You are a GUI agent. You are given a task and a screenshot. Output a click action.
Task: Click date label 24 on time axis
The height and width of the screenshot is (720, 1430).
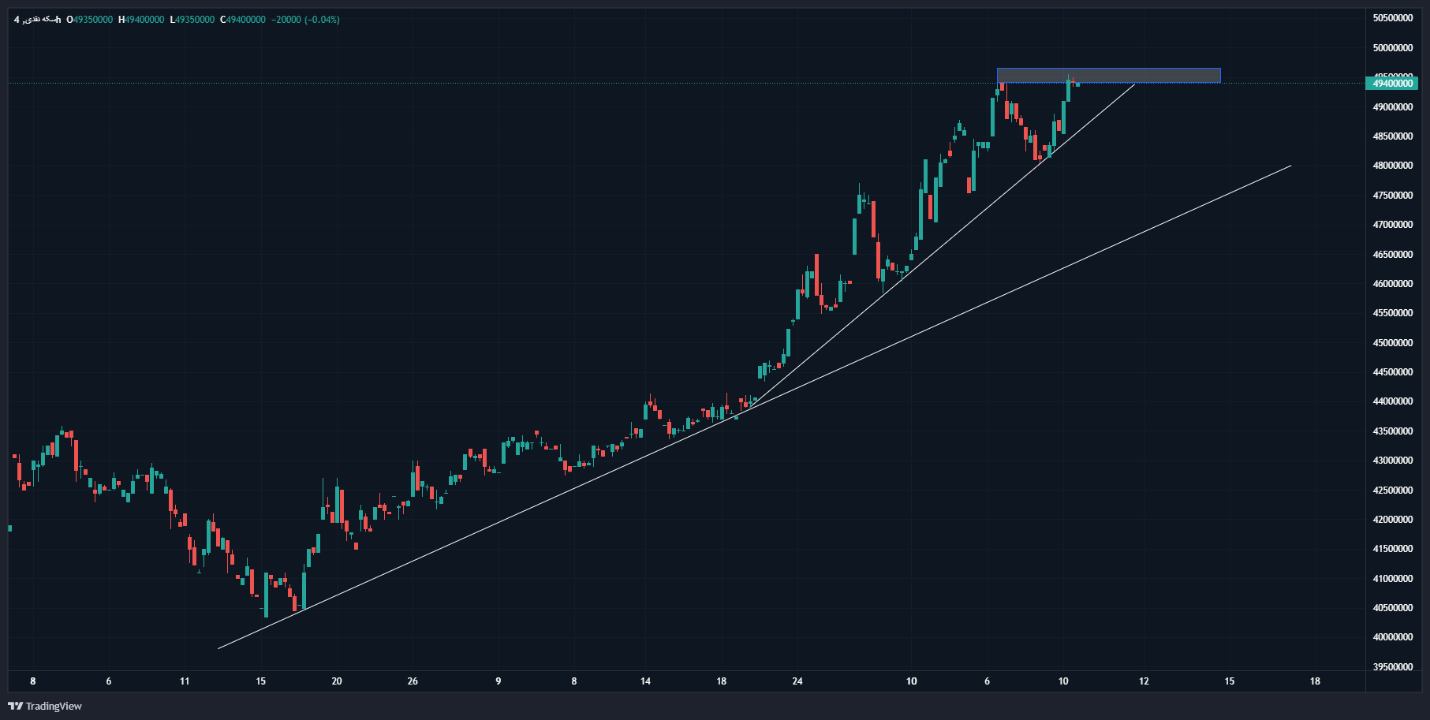coord(797,682)
